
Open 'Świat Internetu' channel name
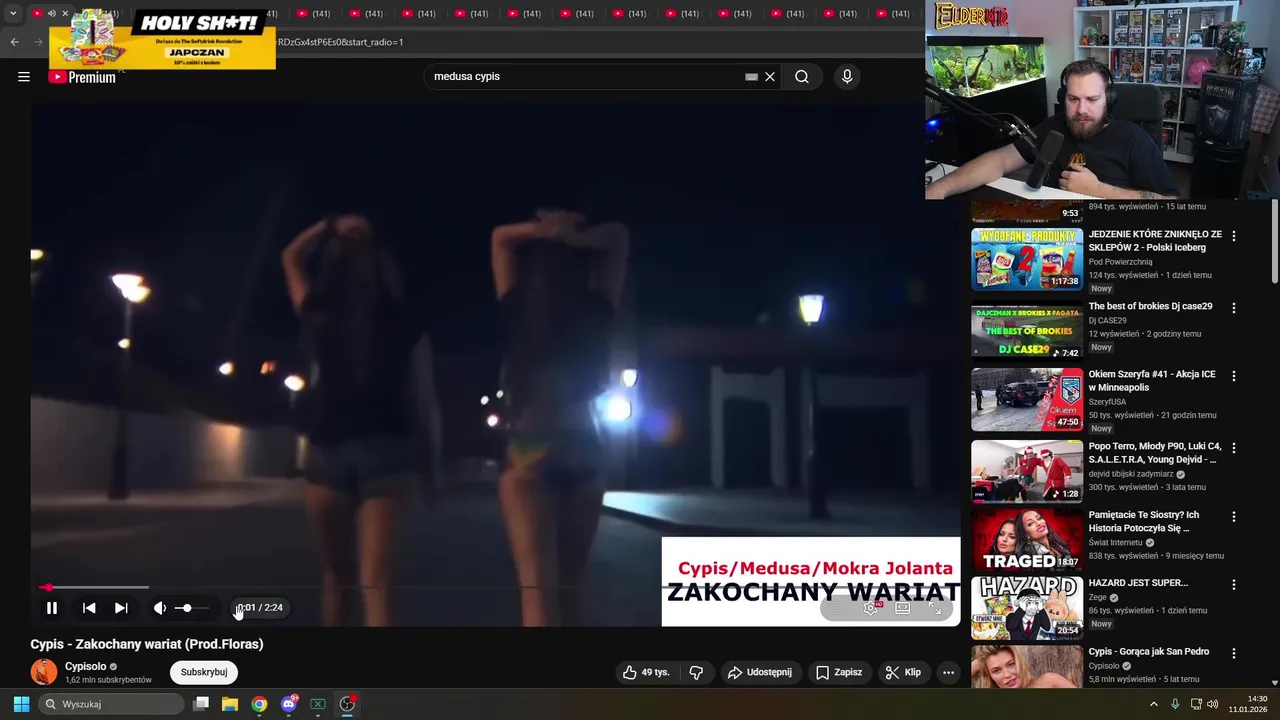(x=1115, y=543)
